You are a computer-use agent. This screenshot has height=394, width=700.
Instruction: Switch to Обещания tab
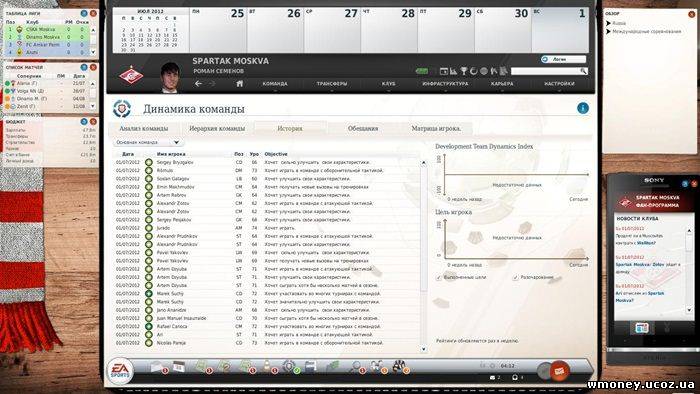363,129
